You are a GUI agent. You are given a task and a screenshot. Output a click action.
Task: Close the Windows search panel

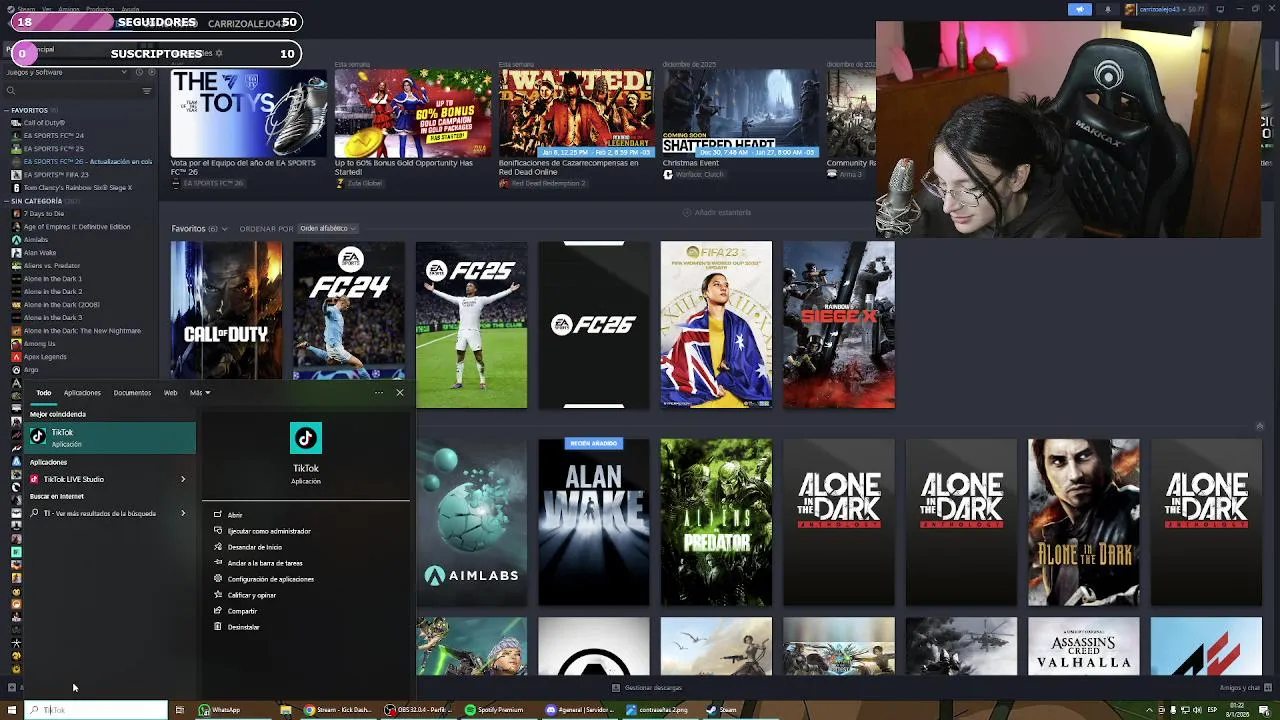click(400, 393)
